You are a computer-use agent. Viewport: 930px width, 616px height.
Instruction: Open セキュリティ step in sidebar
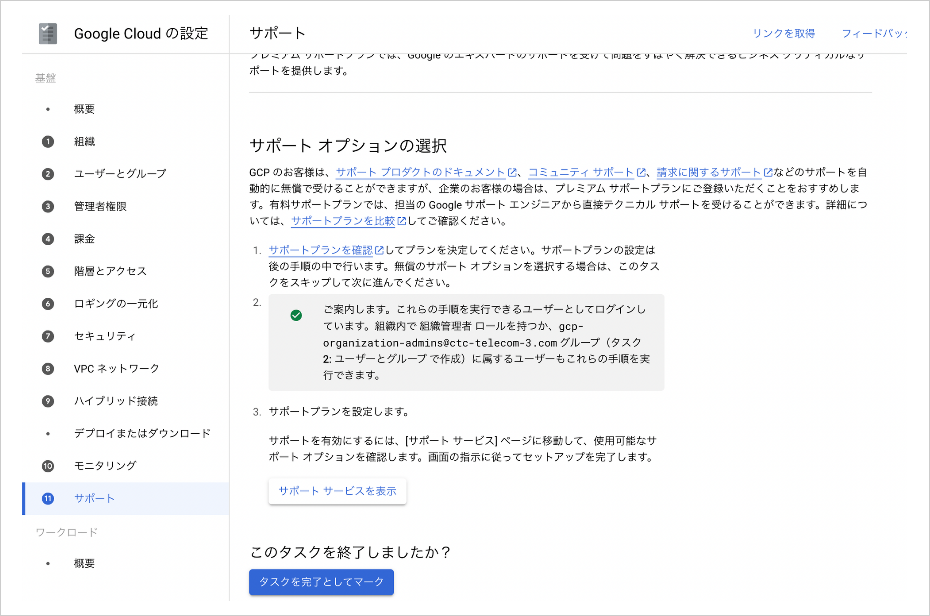pyautogui.click(x=104, y=336)
